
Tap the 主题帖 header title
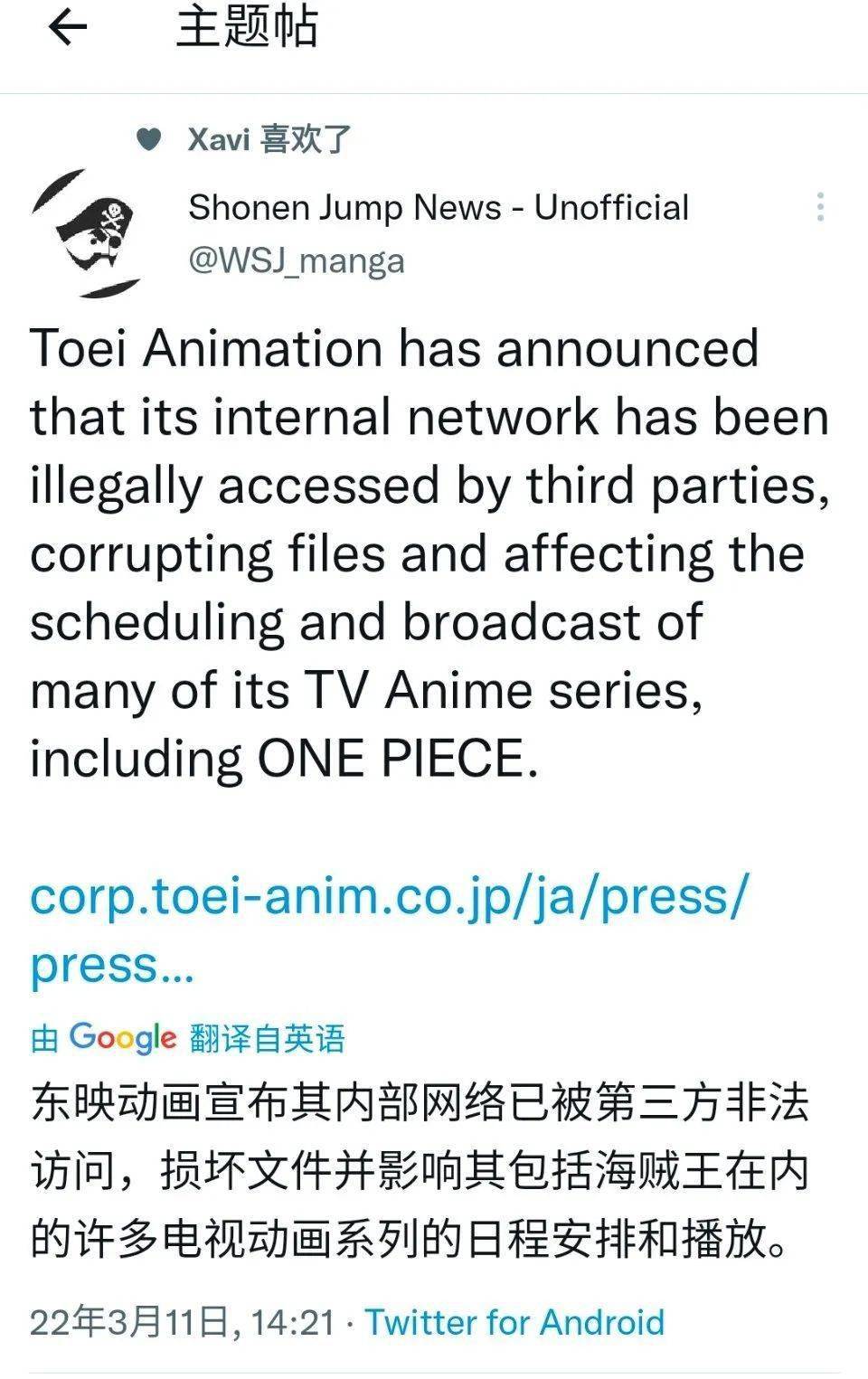pos(247,27)
